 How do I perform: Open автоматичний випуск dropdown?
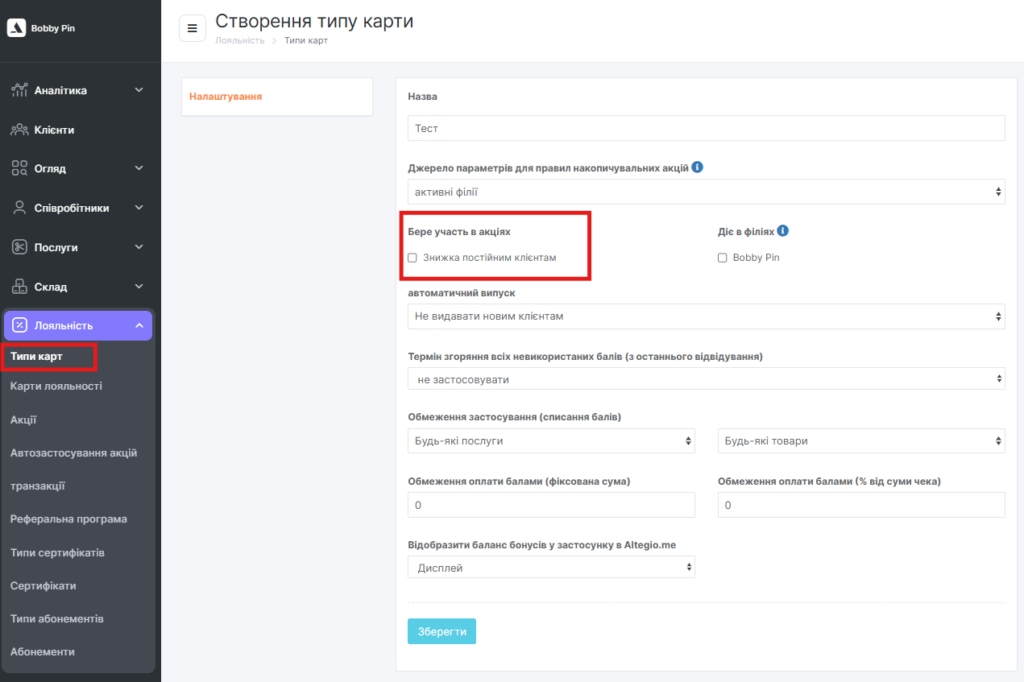[705, 316]
